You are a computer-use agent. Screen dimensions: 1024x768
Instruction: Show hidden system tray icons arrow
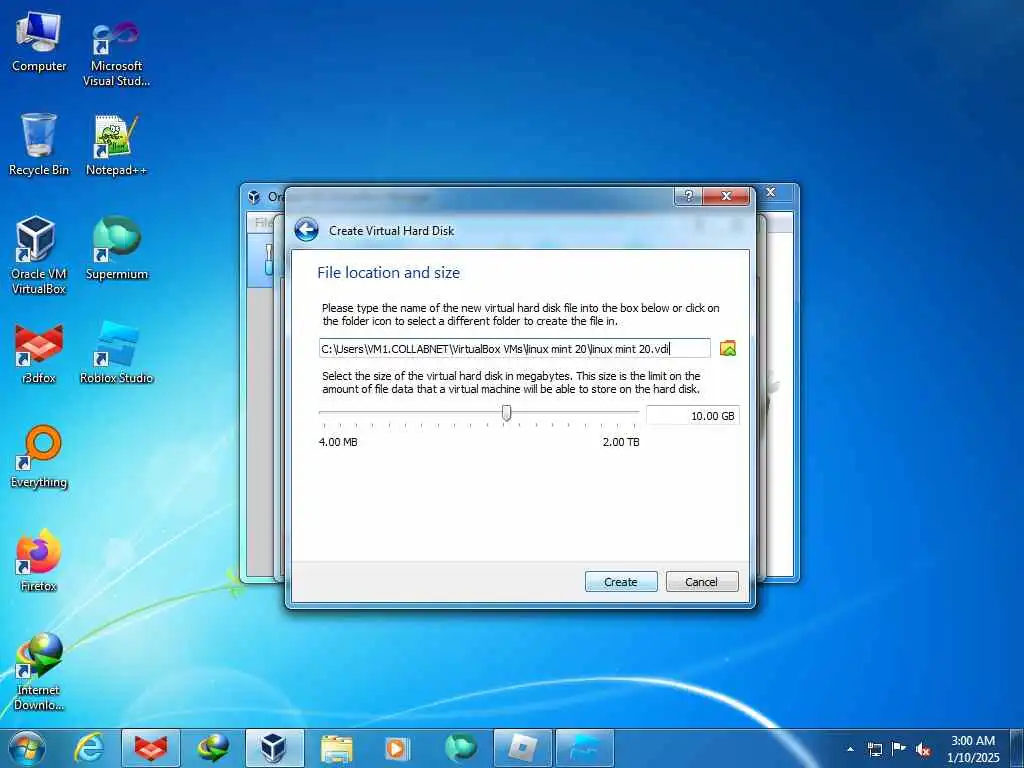(850, 749)
